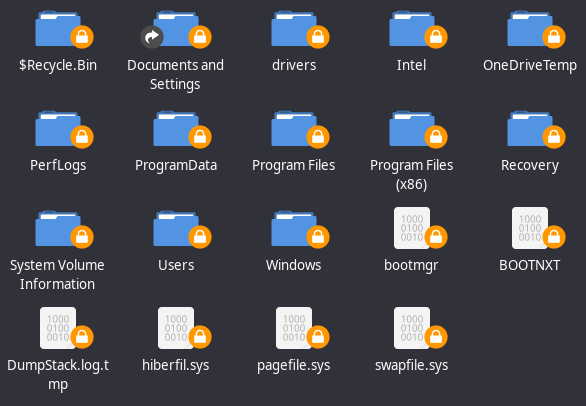
Task: Click the "pagefile.sys" name label
Action: (x=294, y=365)
